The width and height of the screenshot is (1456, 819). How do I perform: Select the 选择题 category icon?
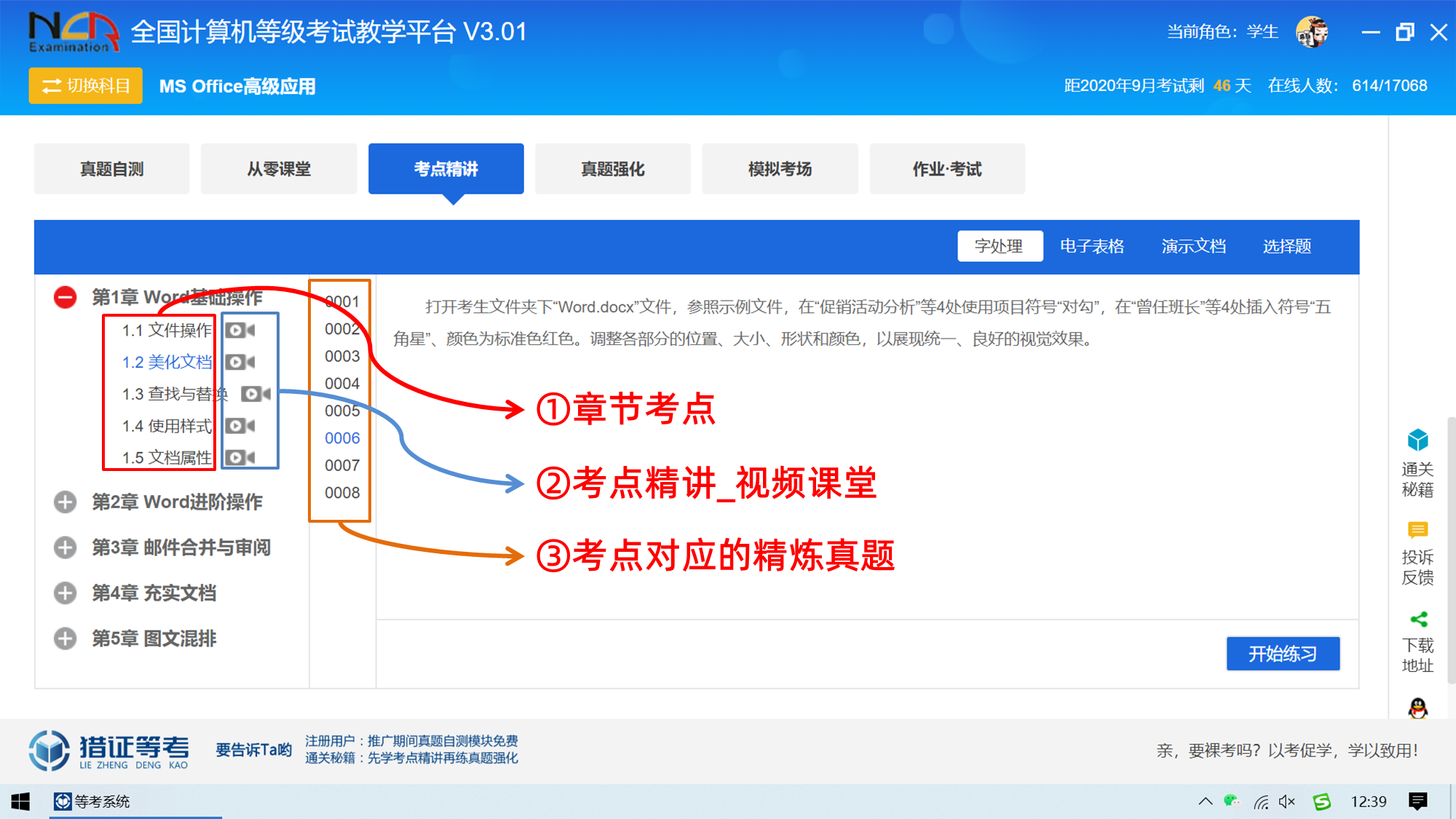tap(1289, 246)
